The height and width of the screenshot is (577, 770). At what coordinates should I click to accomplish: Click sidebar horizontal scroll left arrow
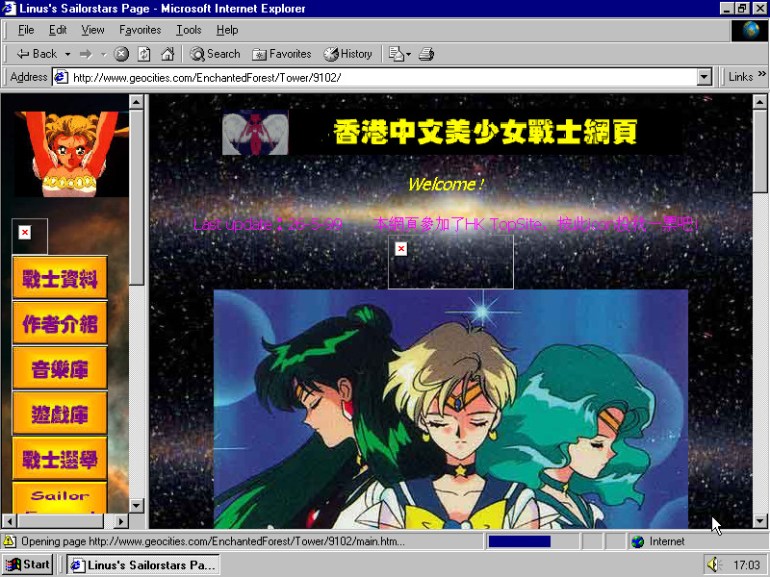(9, 521)
